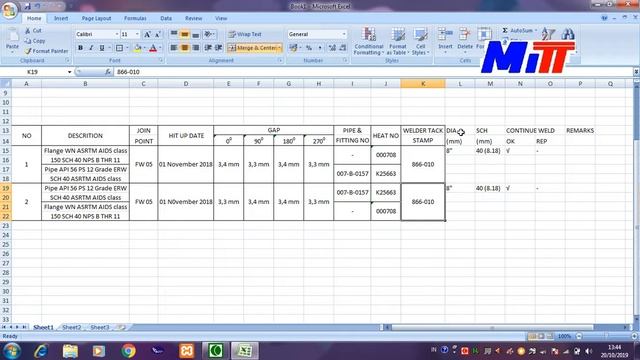Viewport: 640px width, 360px height.
Task: Increase font size with Grow Font
Action: click(147, 34)
